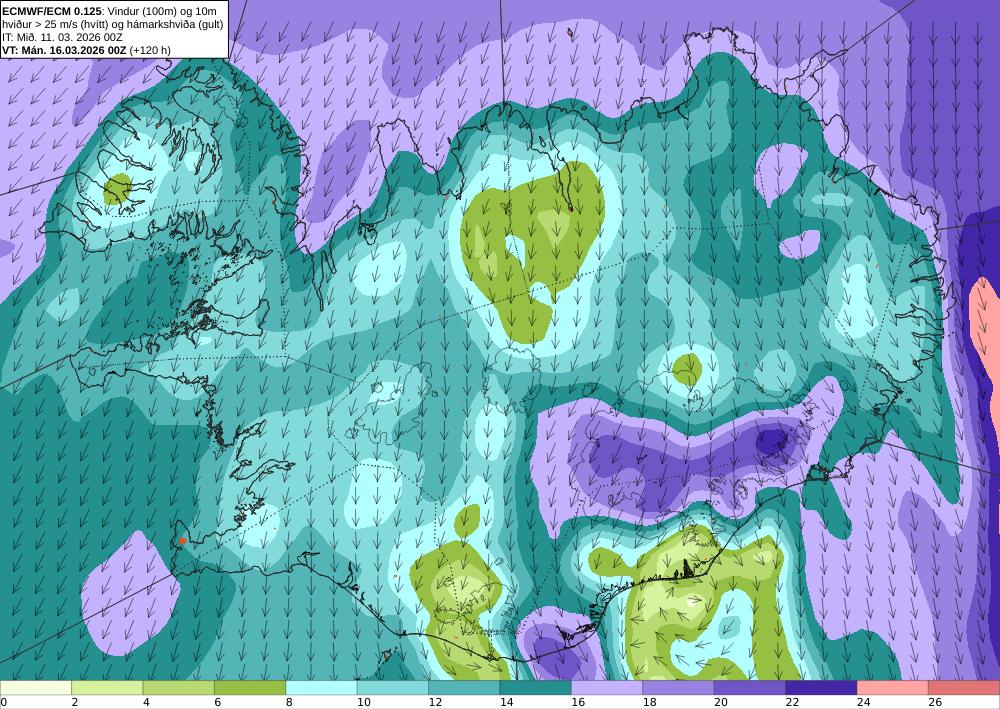Click the legend tick label "4"

click(x=146, y=702)
